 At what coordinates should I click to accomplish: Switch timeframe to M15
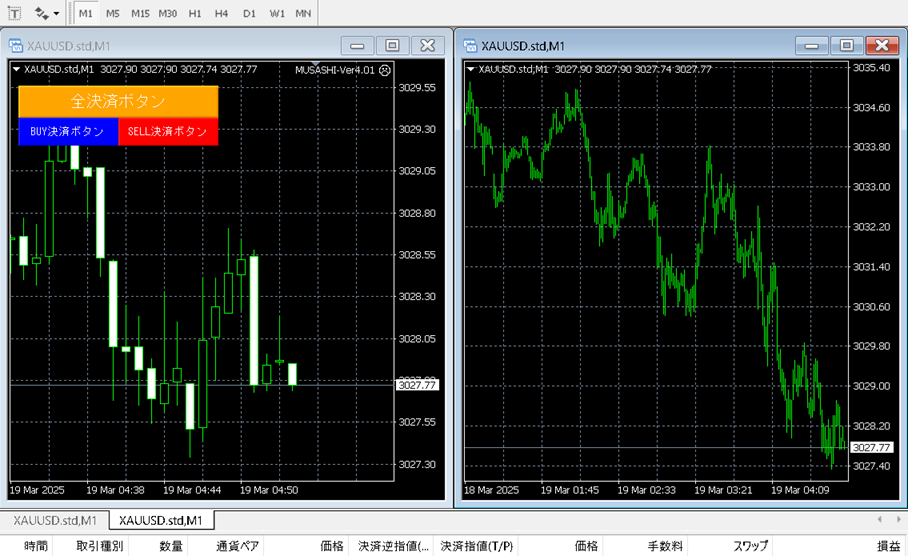point(140,14)
